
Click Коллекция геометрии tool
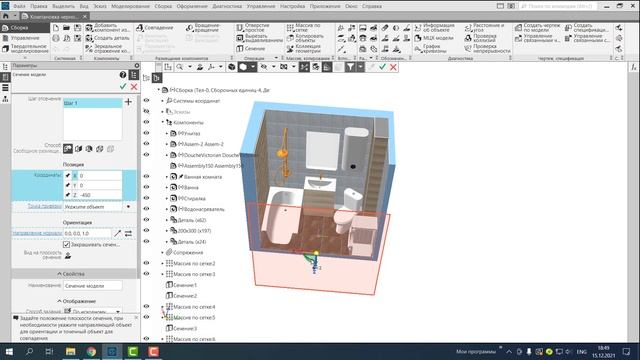304,49
